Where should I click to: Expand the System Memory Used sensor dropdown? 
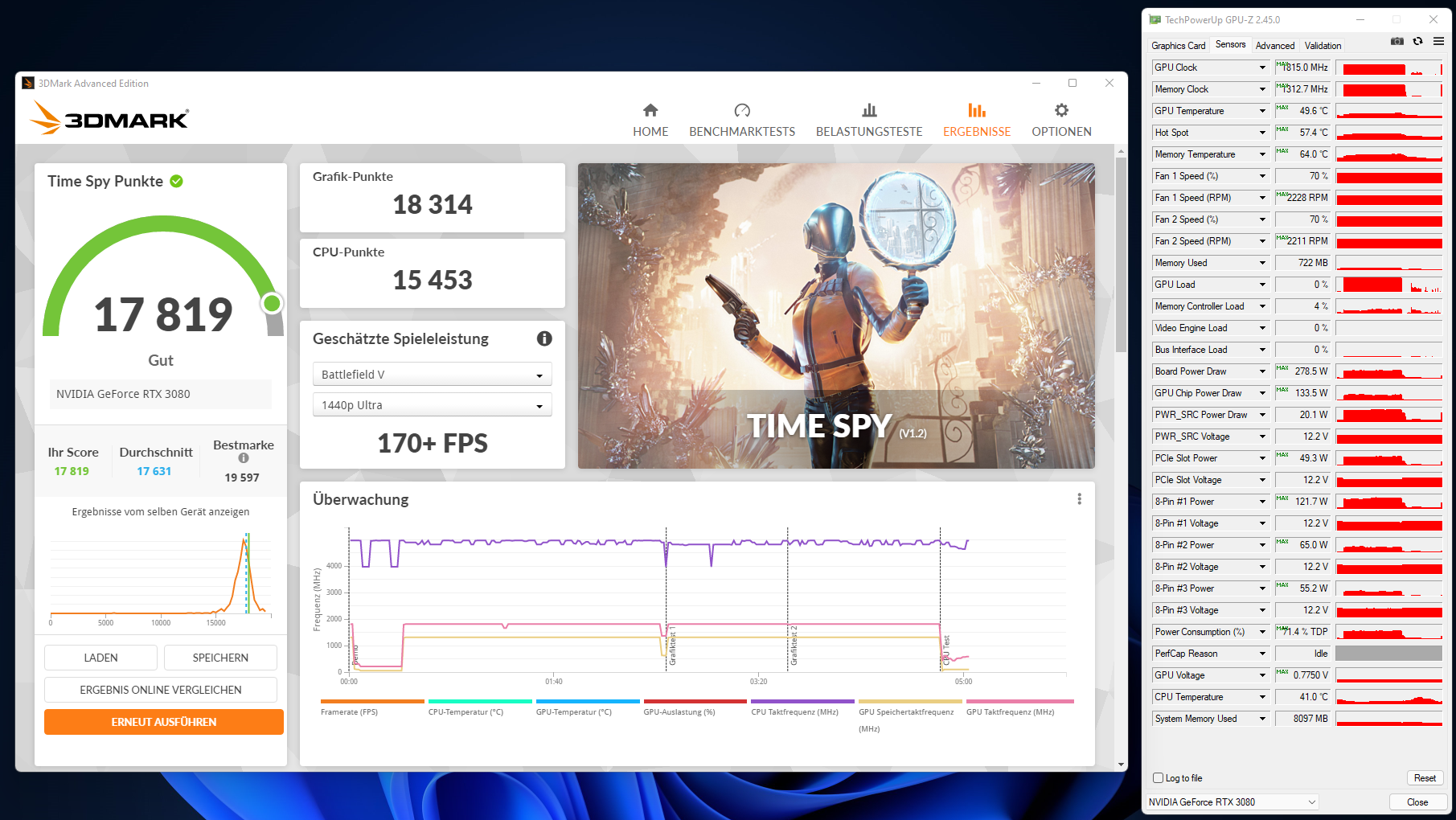tap(1262, 719)
